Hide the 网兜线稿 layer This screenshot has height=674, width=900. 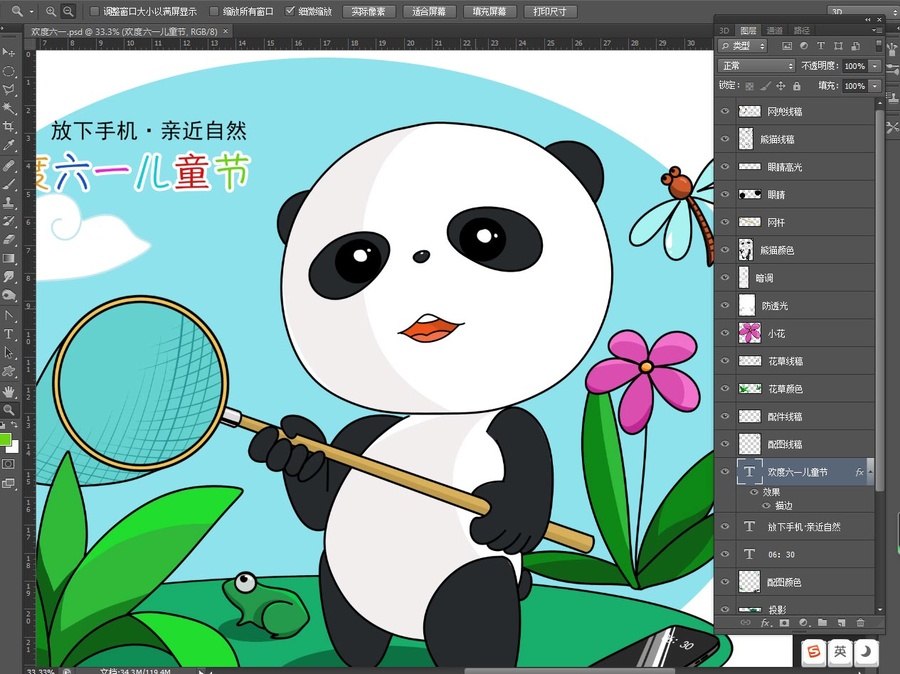coord(725,111)
